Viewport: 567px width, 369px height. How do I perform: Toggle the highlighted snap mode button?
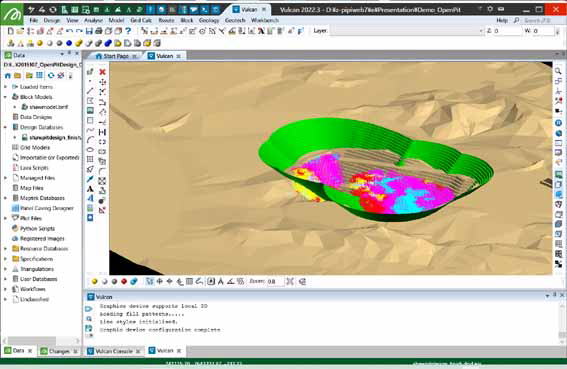point(149,281)
